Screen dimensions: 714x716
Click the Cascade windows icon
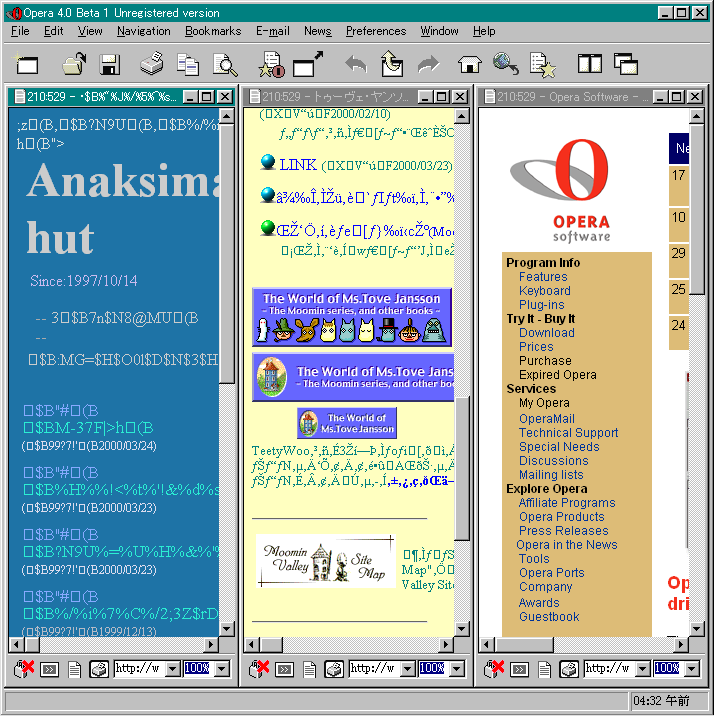[626, 63]
